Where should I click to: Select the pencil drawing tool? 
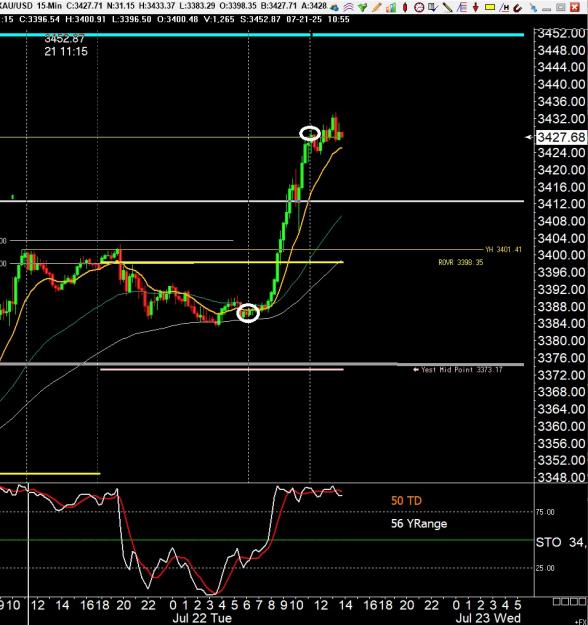tap(376, 7)
